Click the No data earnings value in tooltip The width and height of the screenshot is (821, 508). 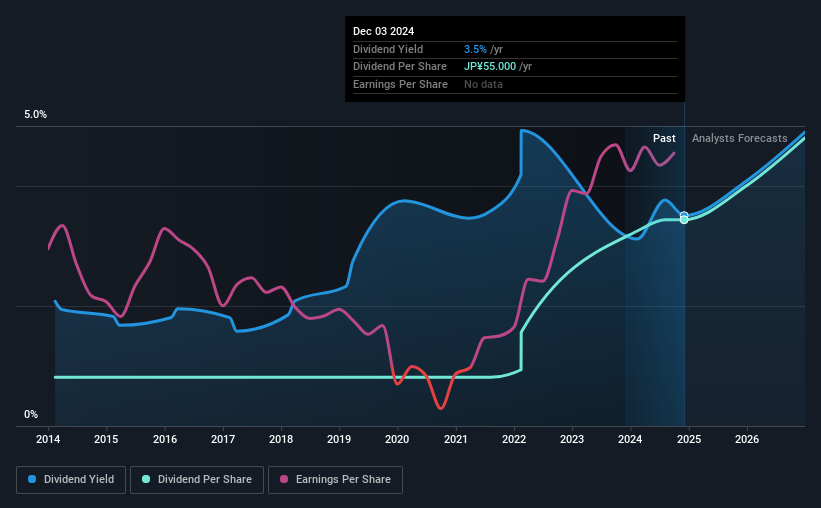(x=483, y=84)
